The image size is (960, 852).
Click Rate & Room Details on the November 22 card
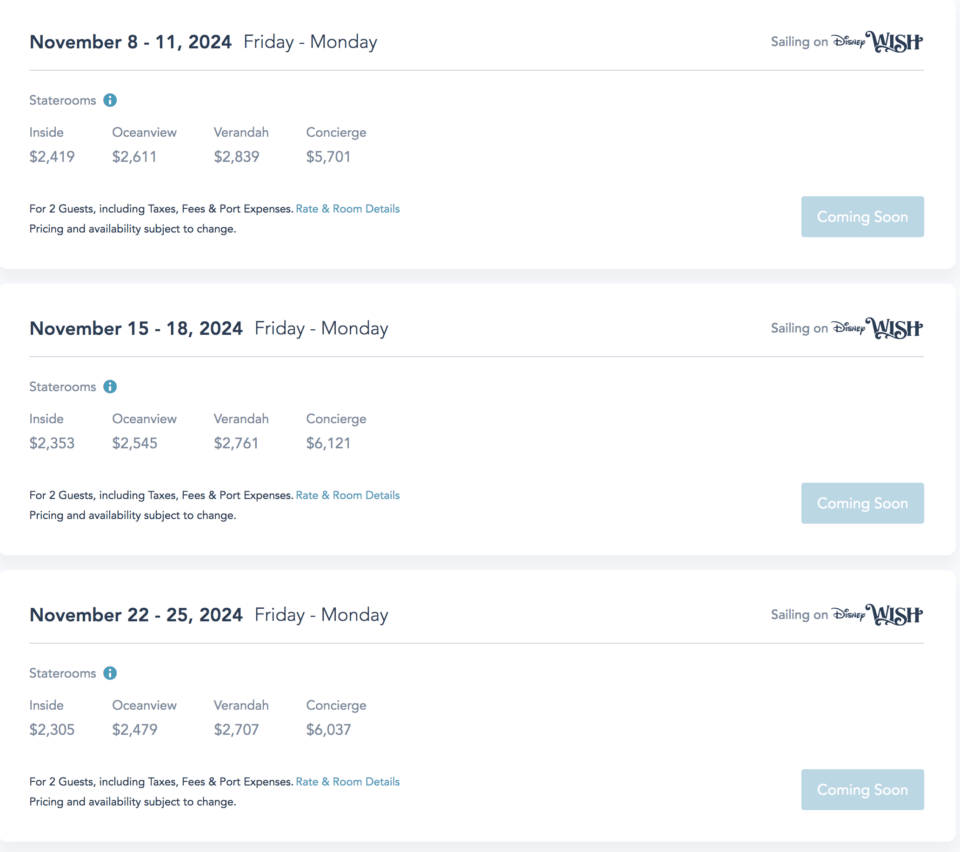[347, 781]
